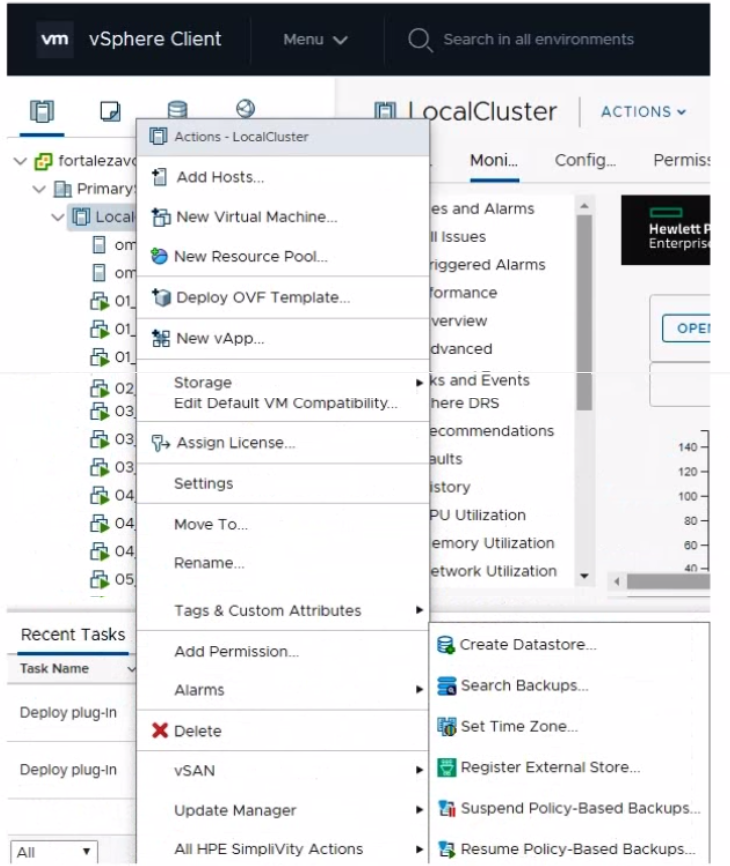This screenshot has height=866, width=730.
Task: Select the 05 VM in tree
Action: point(113,579)
